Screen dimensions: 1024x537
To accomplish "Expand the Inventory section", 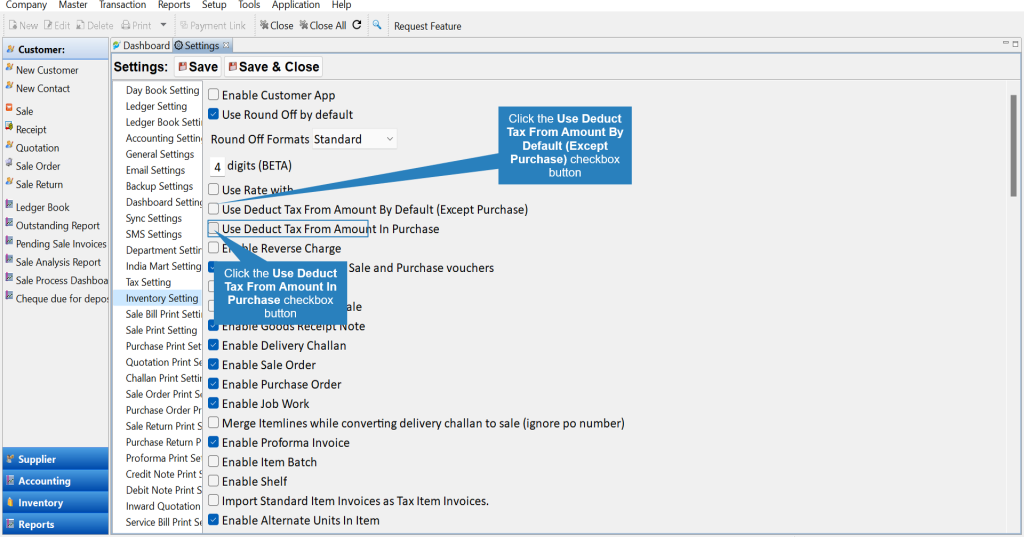I will [x=56, y=502].
